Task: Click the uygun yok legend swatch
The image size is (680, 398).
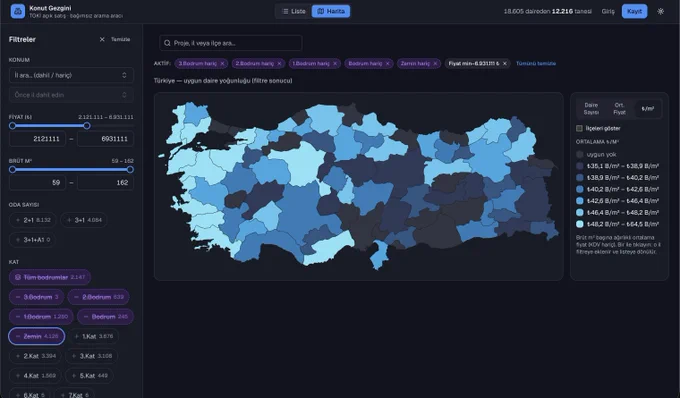Action: pyautogui.click(x=580, y=154)
